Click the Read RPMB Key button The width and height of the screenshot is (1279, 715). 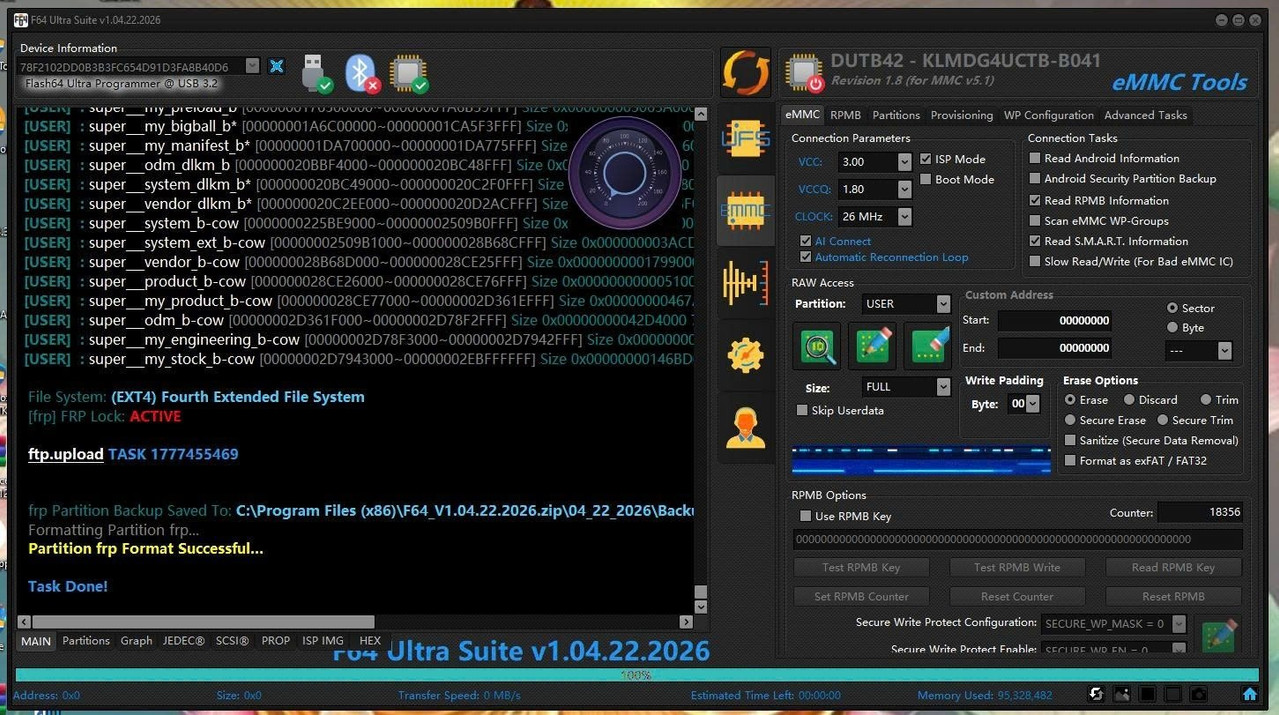[1173, 567]
